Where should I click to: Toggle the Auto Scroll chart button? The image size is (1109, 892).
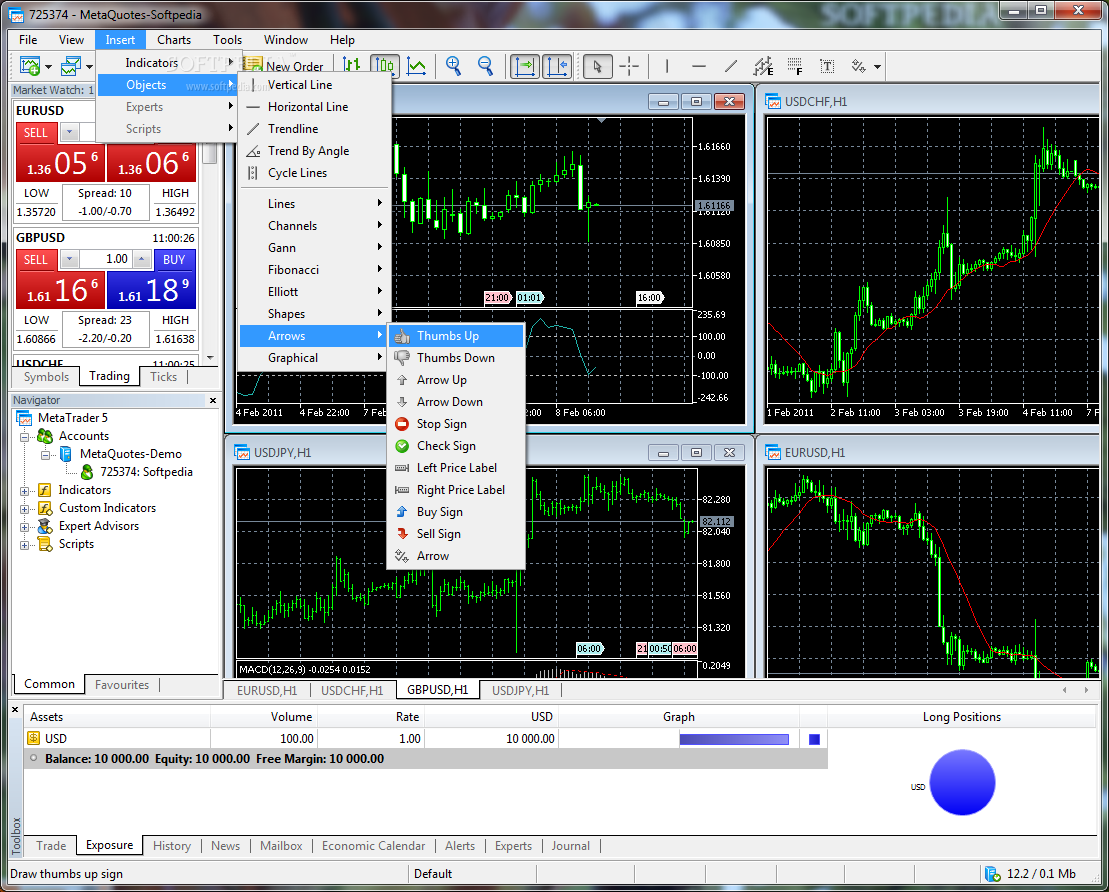point(525,66)
